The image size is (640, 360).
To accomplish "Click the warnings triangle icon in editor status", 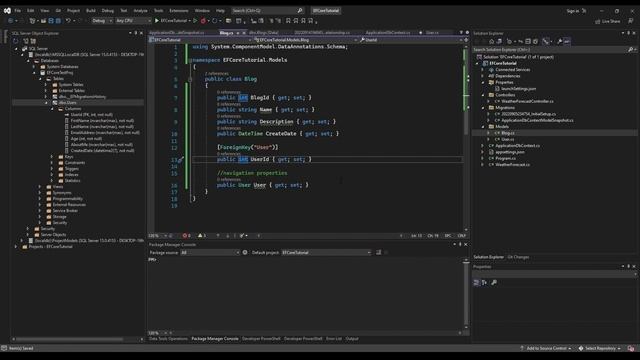I will pyautogui.click(x=202, y=236).
